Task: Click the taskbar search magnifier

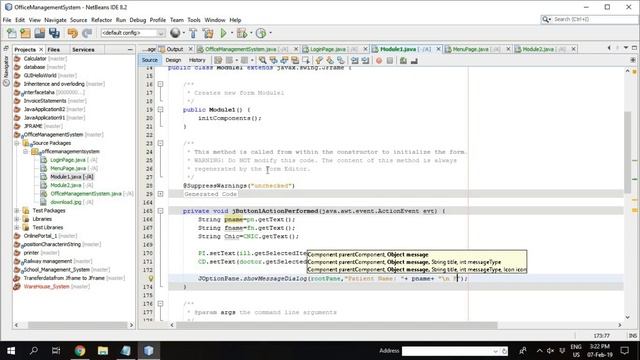Action: pos(34,351)
